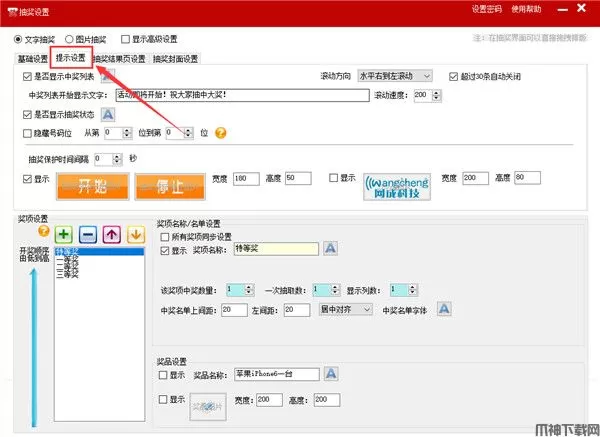Select 一等奖 in the prize list

(x=69, y=259)
